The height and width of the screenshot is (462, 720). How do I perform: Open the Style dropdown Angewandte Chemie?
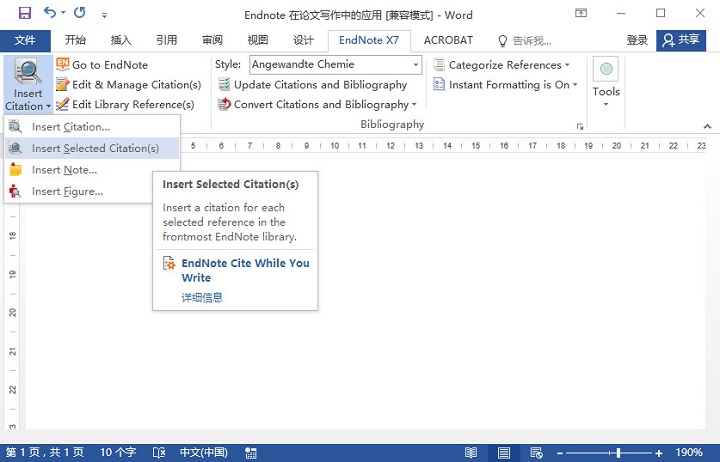coord(336,64)
